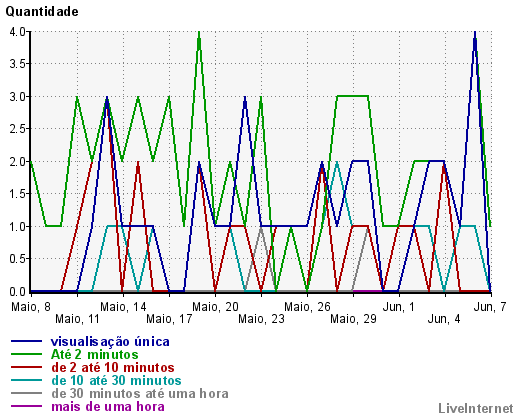Click the LiveInternet label
The width and height of the screenshot is (520, 418).
coord(476,409)
